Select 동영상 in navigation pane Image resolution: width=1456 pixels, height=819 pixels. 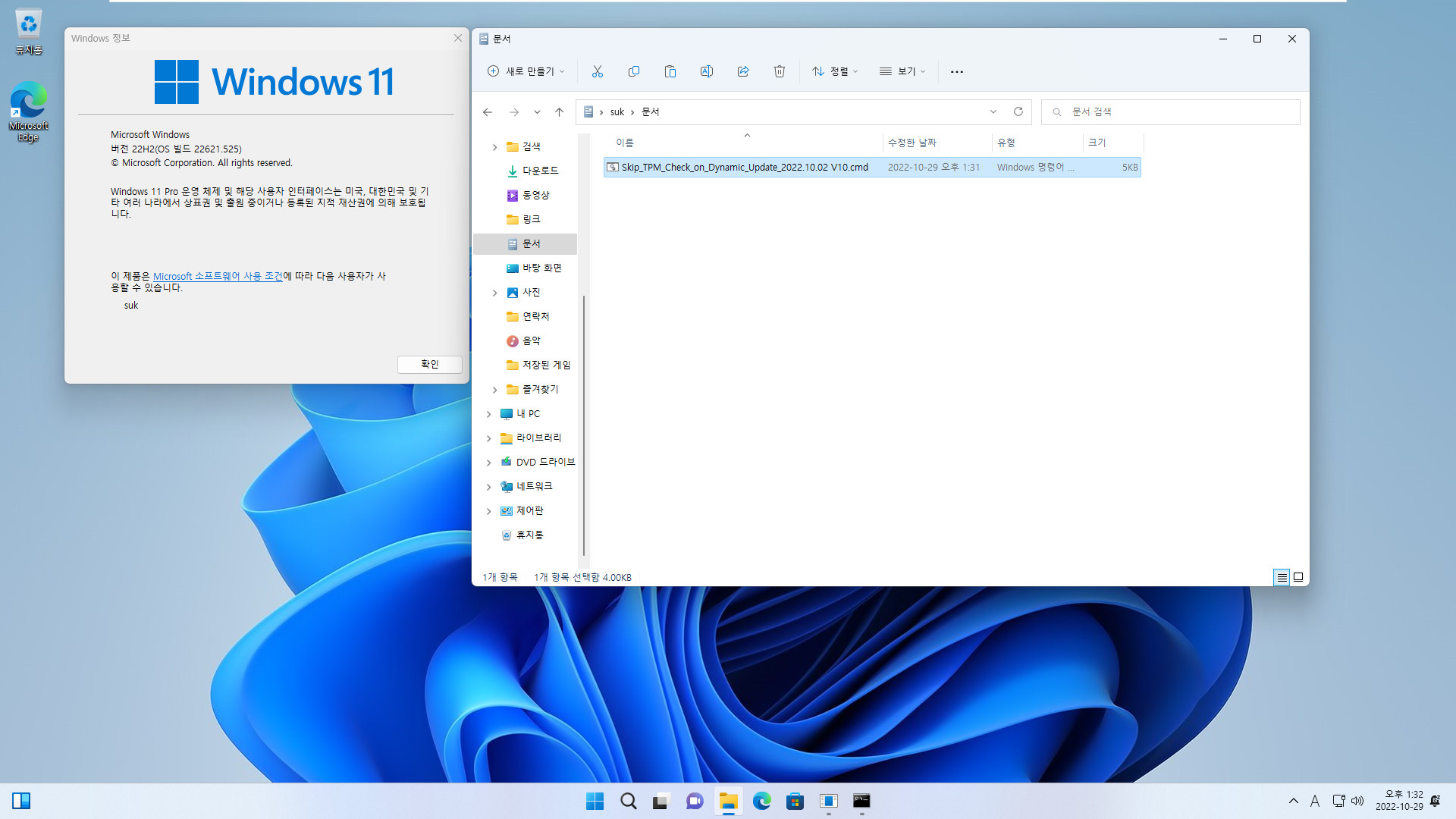528,195
